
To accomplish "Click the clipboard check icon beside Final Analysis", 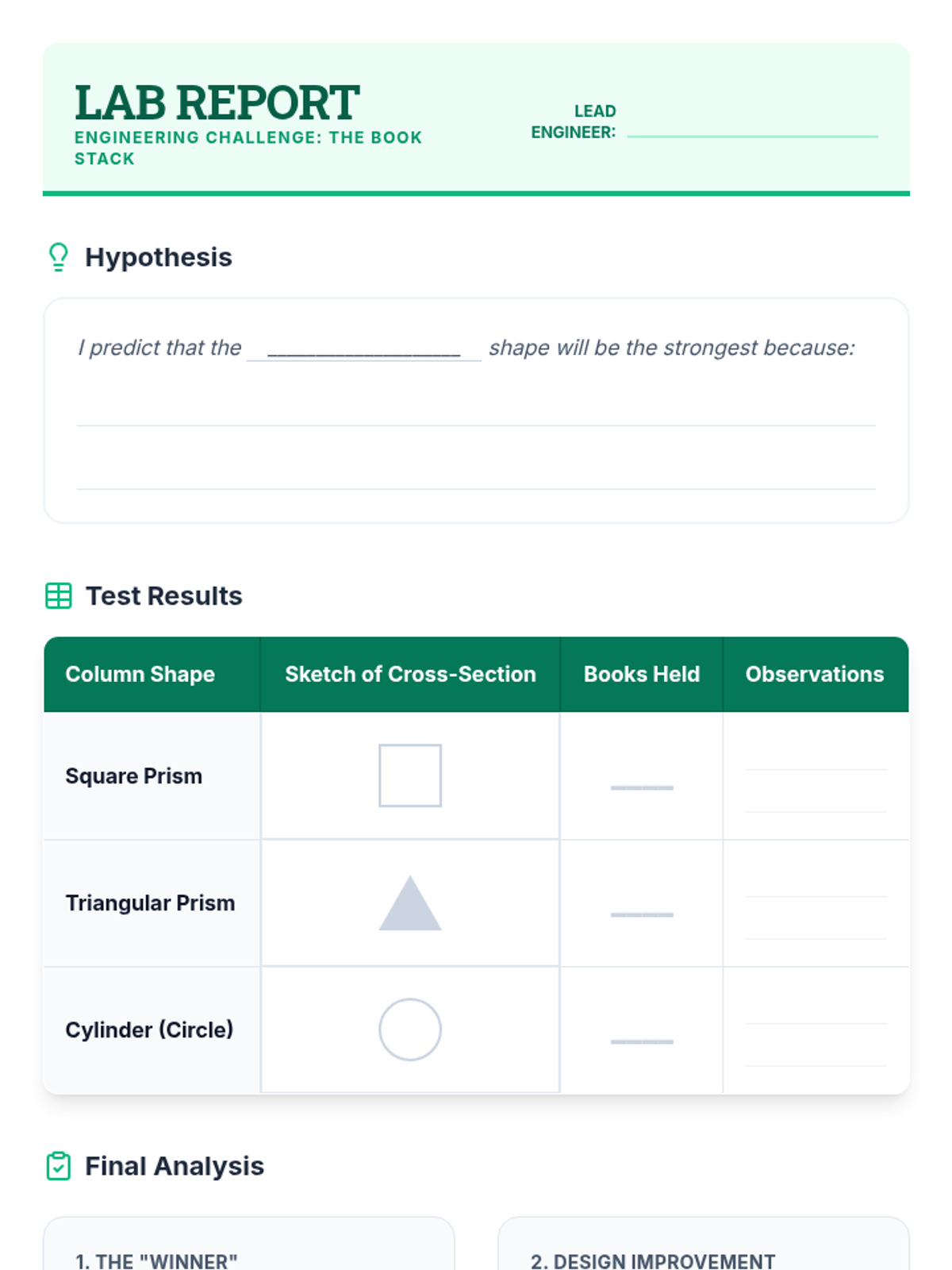I will click(x=59, y=1166).
